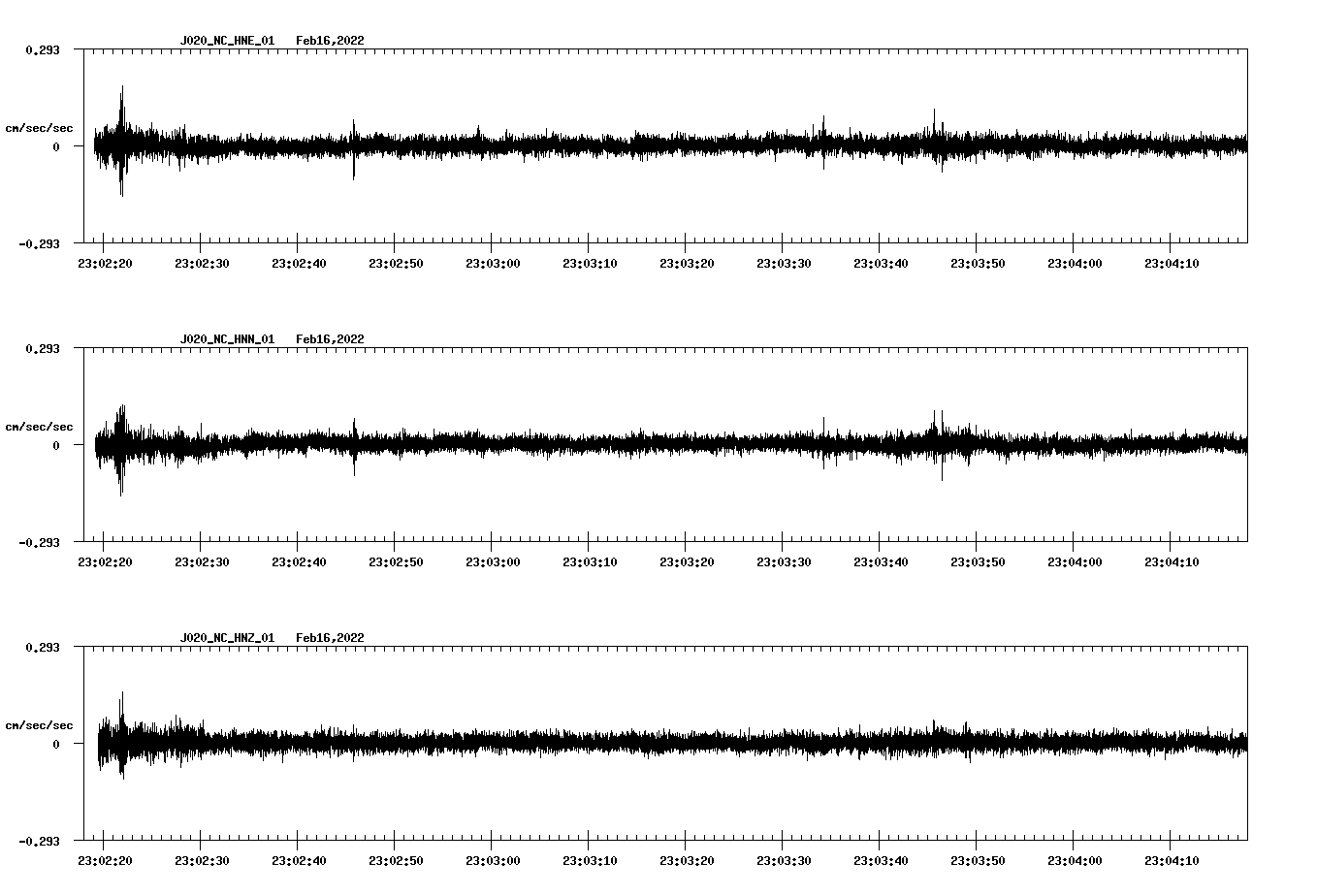Select 23:02:50 time label under HNZ plot
The width and height of the screenshot is (1317, 896).
(x=396, y=861)
